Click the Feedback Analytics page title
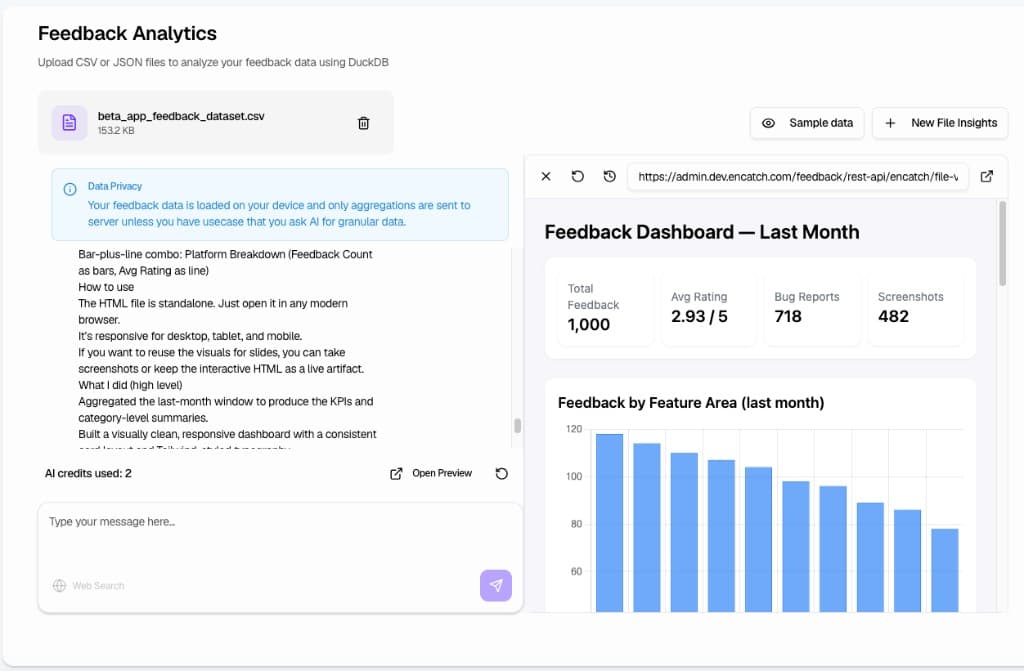The image size is (1024, 671). (127, 33)
